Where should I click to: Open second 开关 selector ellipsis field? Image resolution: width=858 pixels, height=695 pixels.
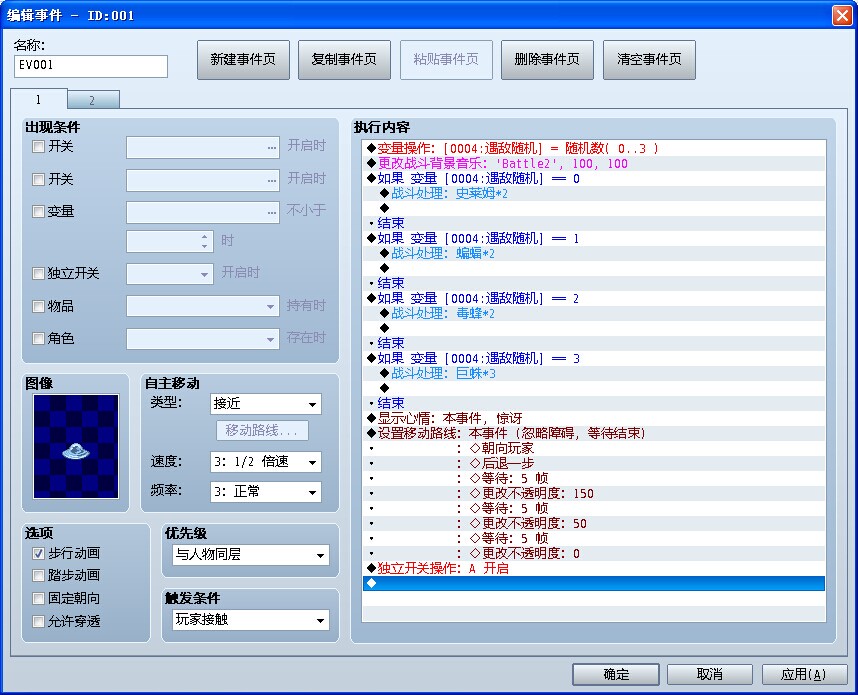point(203,181)
